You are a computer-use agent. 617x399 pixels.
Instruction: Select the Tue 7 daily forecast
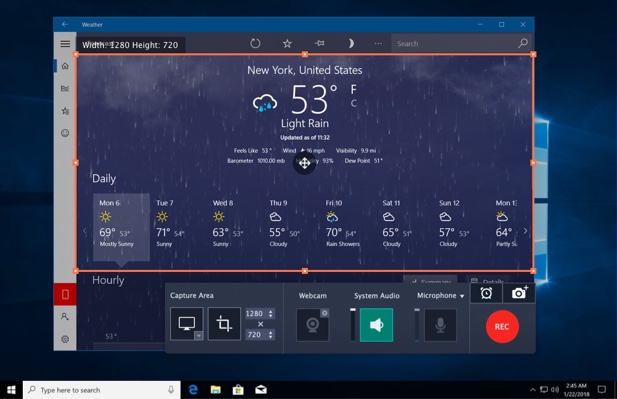pos(170,224)
